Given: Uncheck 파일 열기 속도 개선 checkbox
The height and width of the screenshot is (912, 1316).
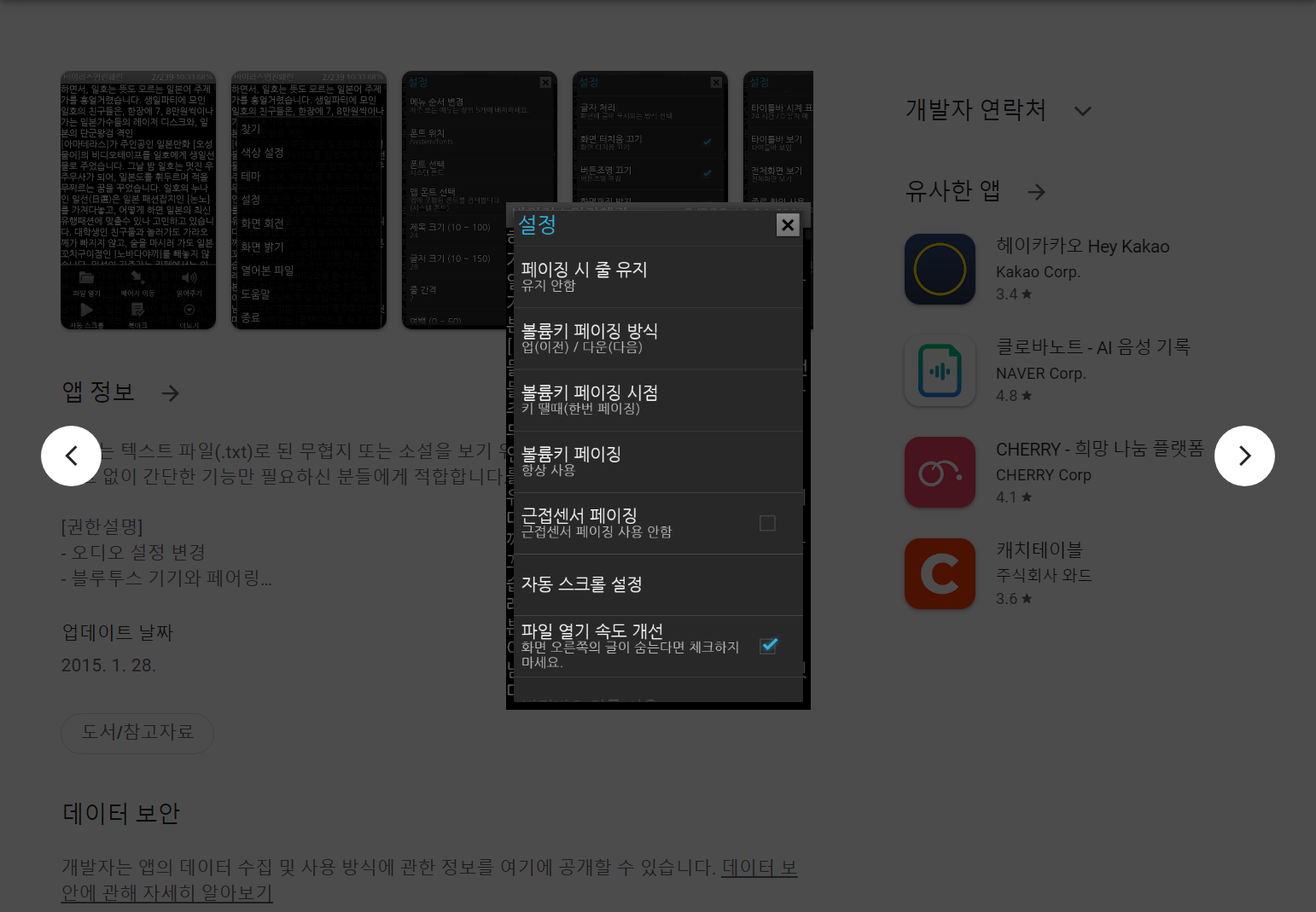Looking at the screenshot, I should pyautogui.click(x=768, y=646).
